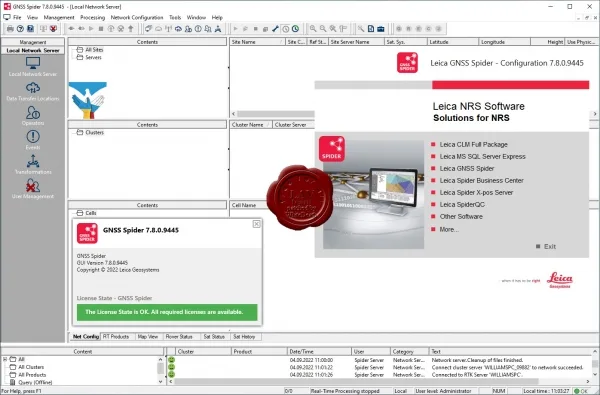Click the context help book toolbar icon
The image size is (600, 395).
[x=30, y=29]
